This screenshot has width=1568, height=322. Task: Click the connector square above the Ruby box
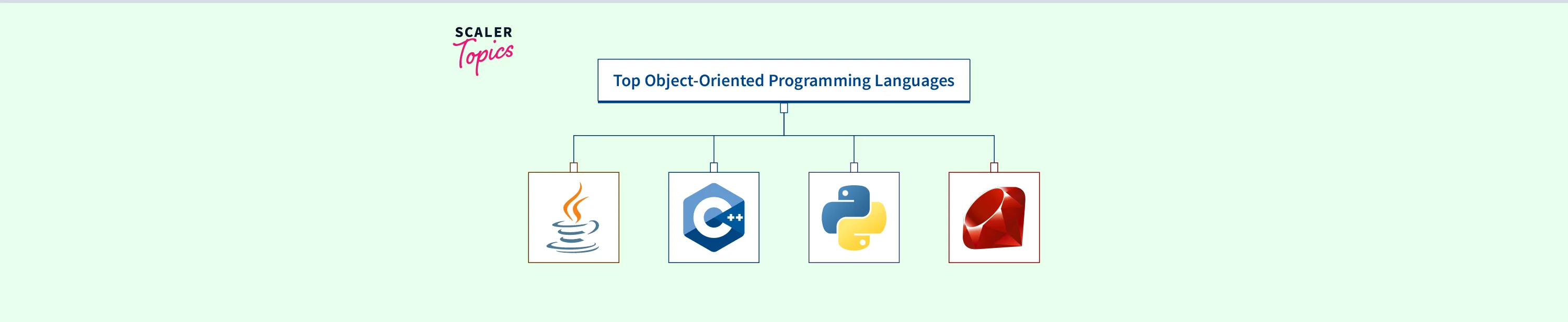994,167
